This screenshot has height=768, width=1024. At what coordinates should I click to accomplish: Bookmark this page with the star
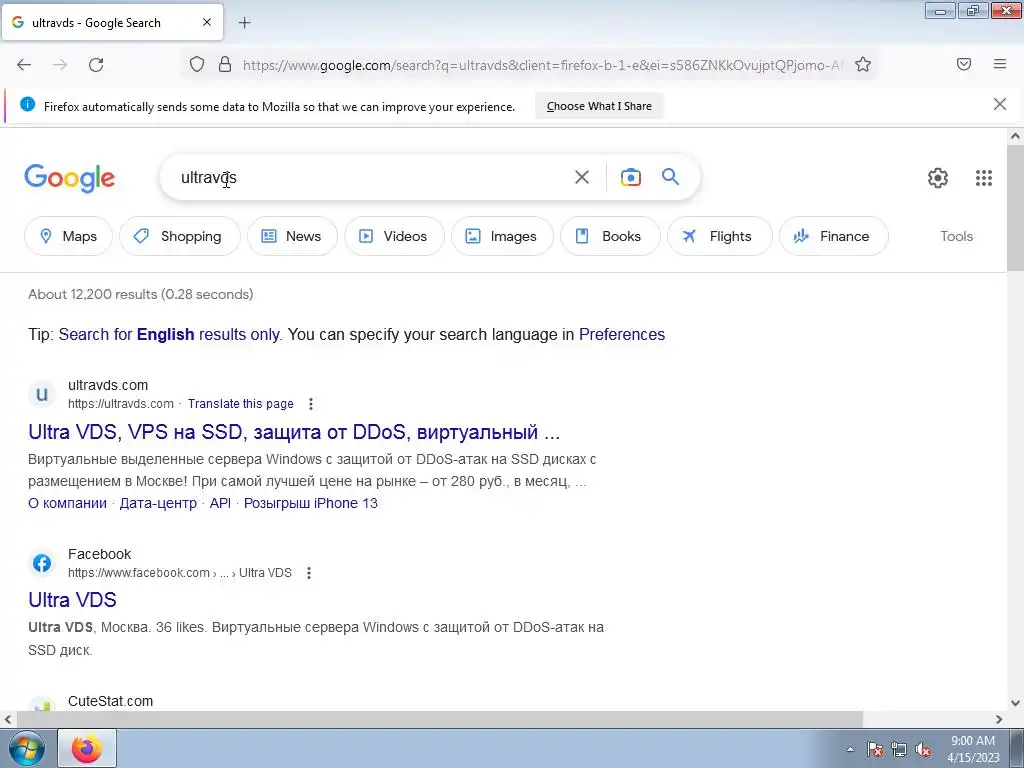pos(863,64)
